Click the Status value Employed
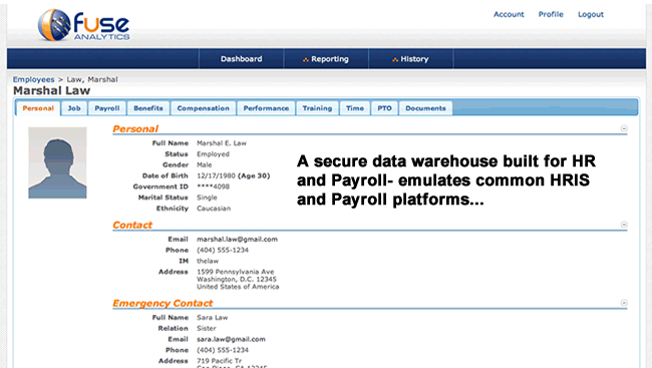Image resolution: width=652 pixels, height=368 pixels. (x=213, y=154)
